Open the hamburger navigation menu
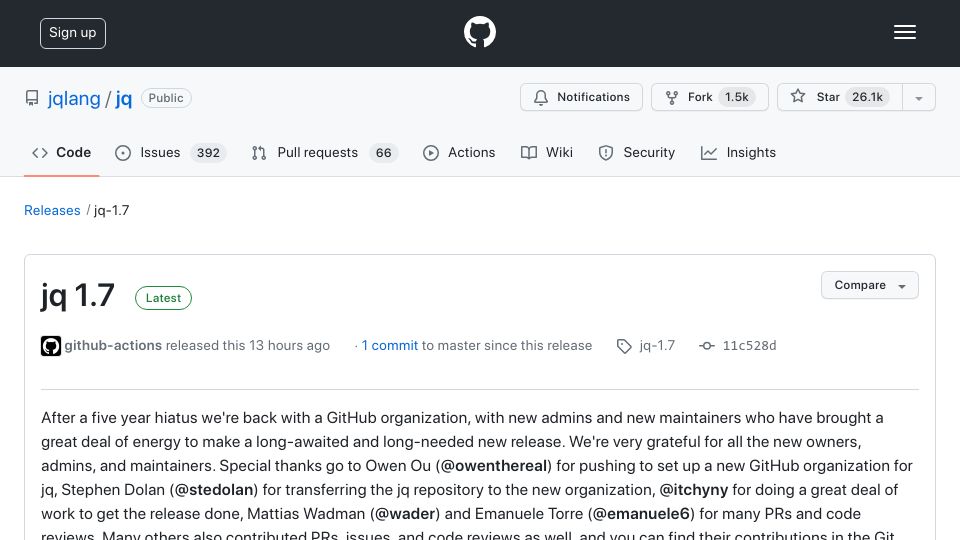960x540 pixels. pos(904,32)
